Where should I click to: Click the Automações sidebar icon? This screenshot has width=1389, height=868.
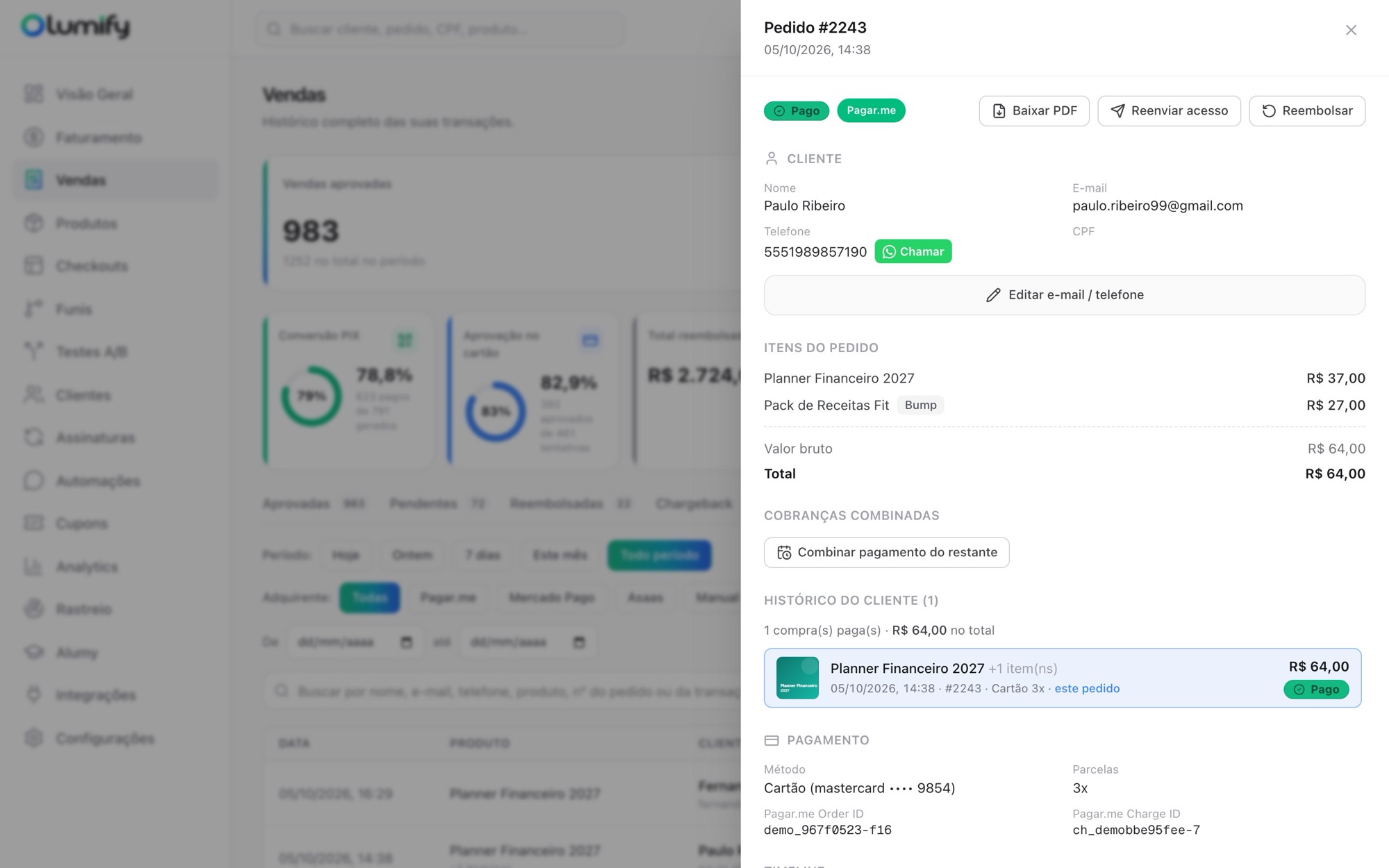coord(33,481)
